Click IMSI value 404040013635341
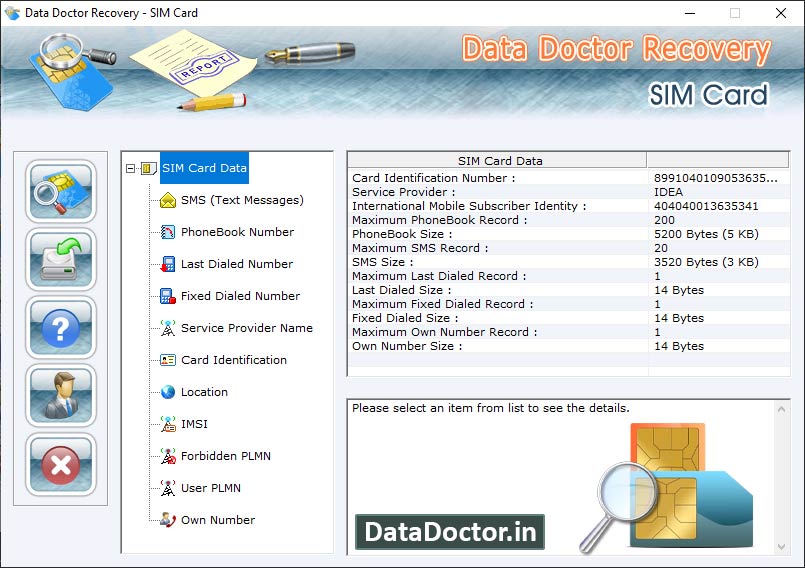The width and height of the screenshot is (805, 568). pos(706,206)
